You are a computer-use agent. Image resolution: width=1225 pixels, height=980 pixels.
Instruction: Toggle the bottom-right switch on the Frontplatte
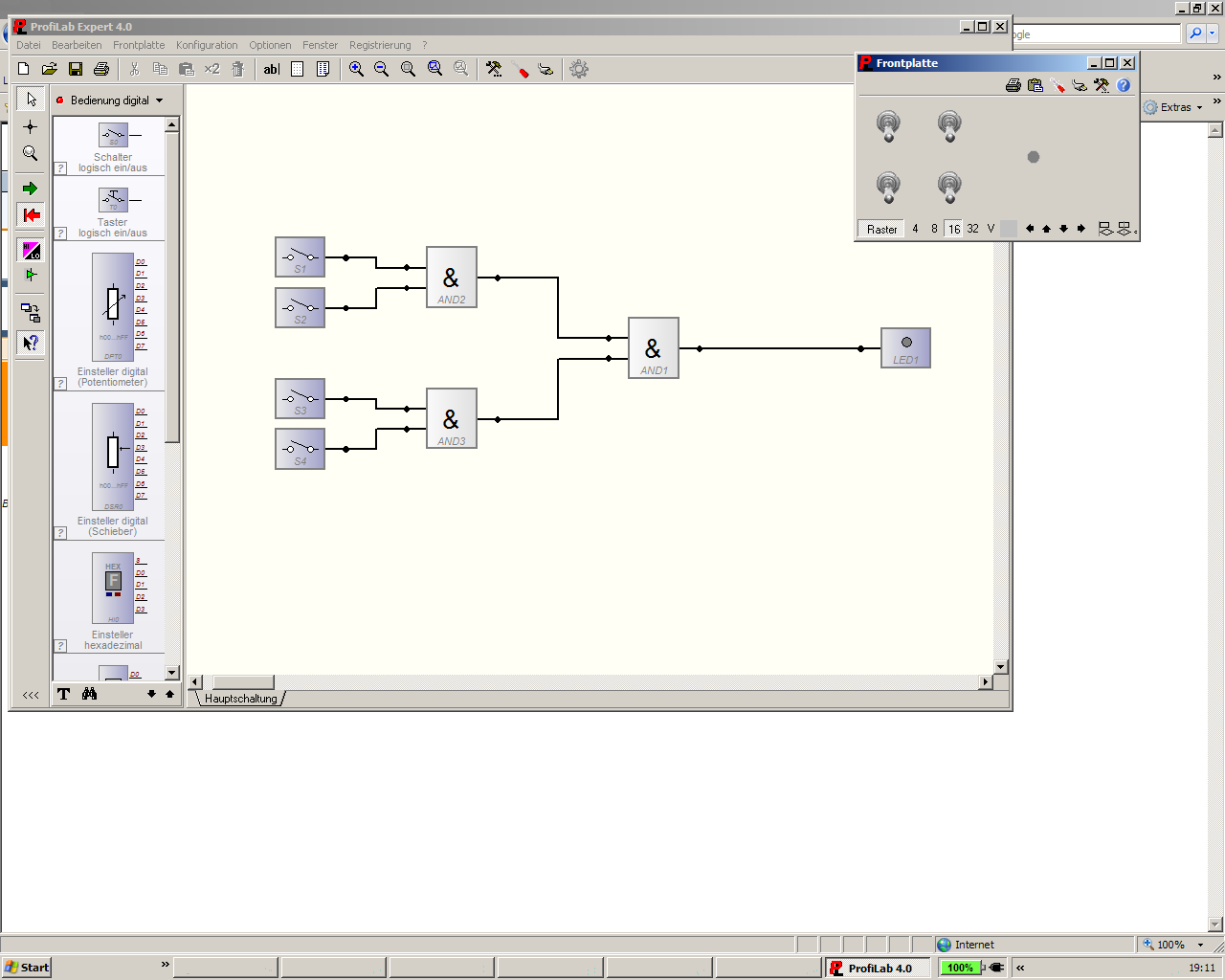click(x=949, y=187)
